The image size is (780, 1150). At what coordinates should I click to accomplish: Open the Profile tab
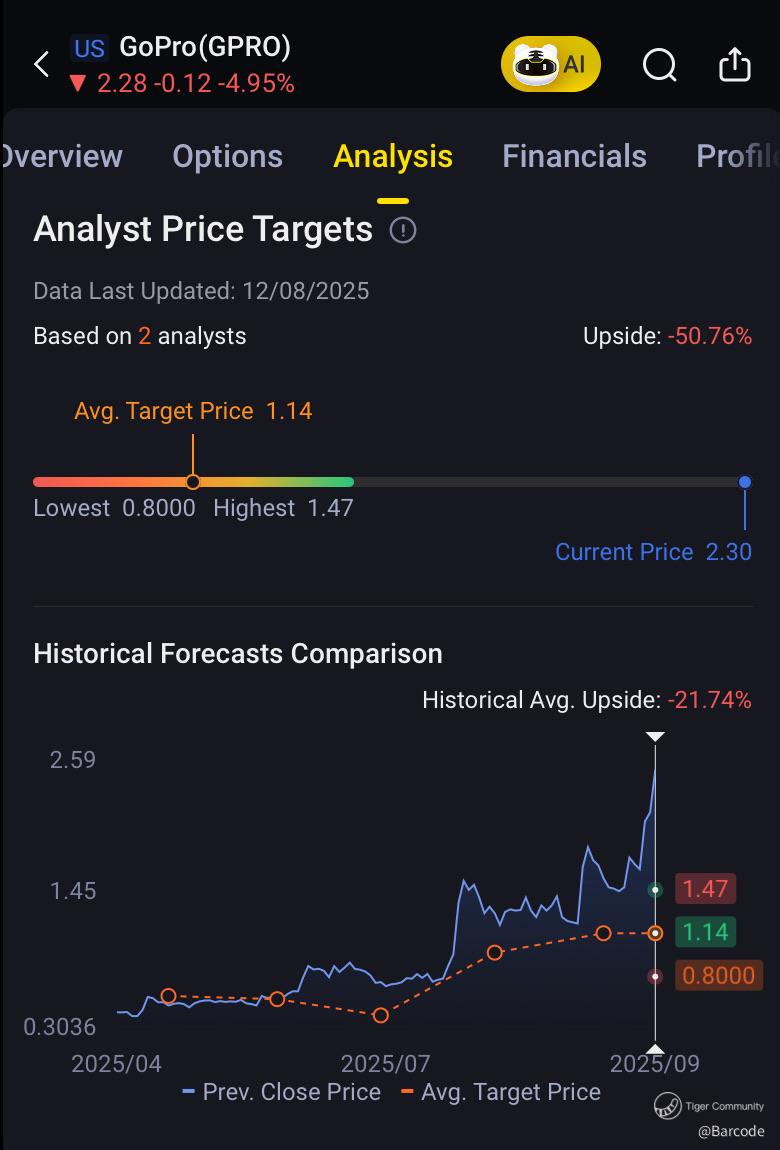click(737, 156)
